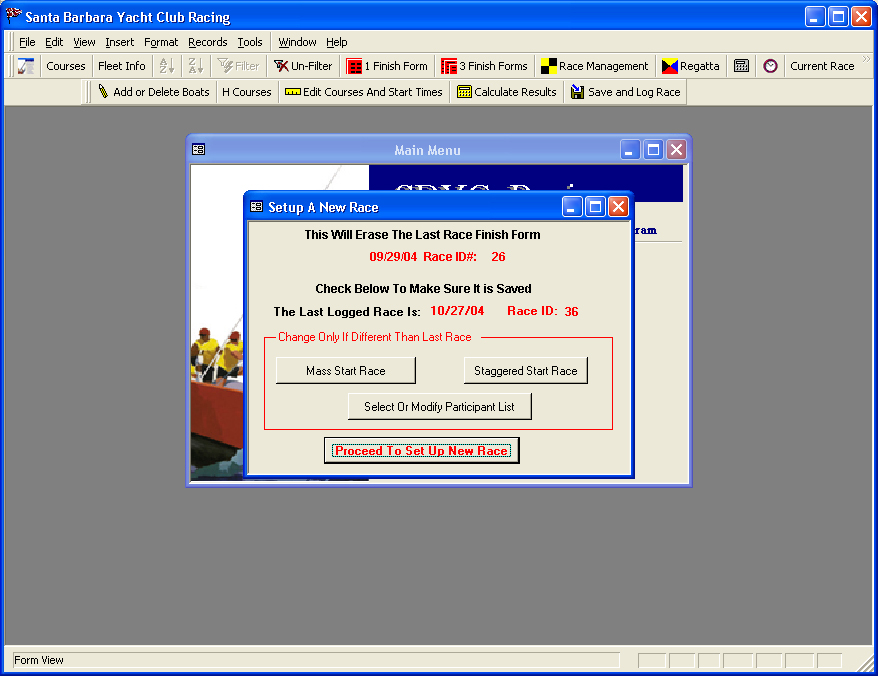Click the clock icon in toolbar

pyautogui.click(x=770, y=66)
